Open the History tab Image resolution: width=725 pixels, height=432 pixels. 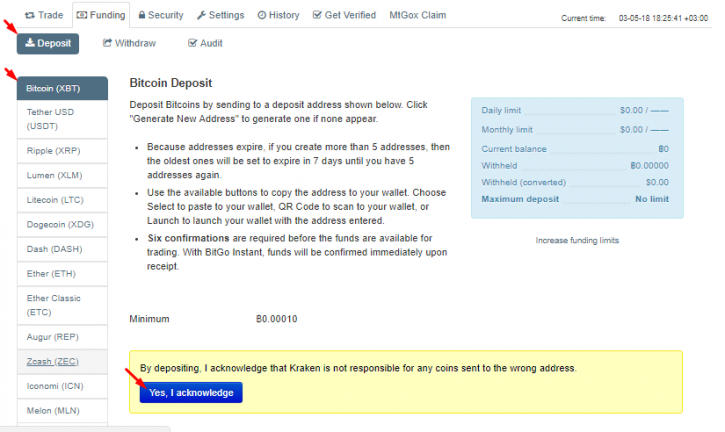pos(278,15)
